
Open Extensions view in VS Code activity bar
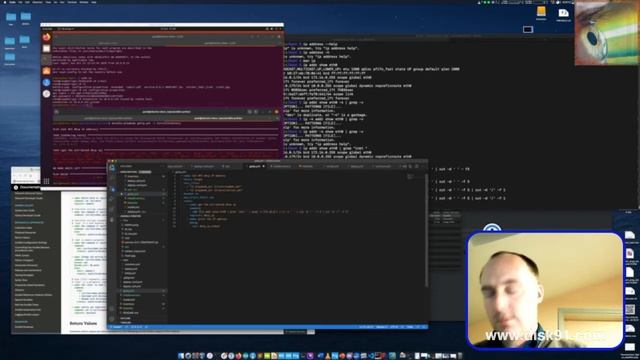(x=112, y=209)
